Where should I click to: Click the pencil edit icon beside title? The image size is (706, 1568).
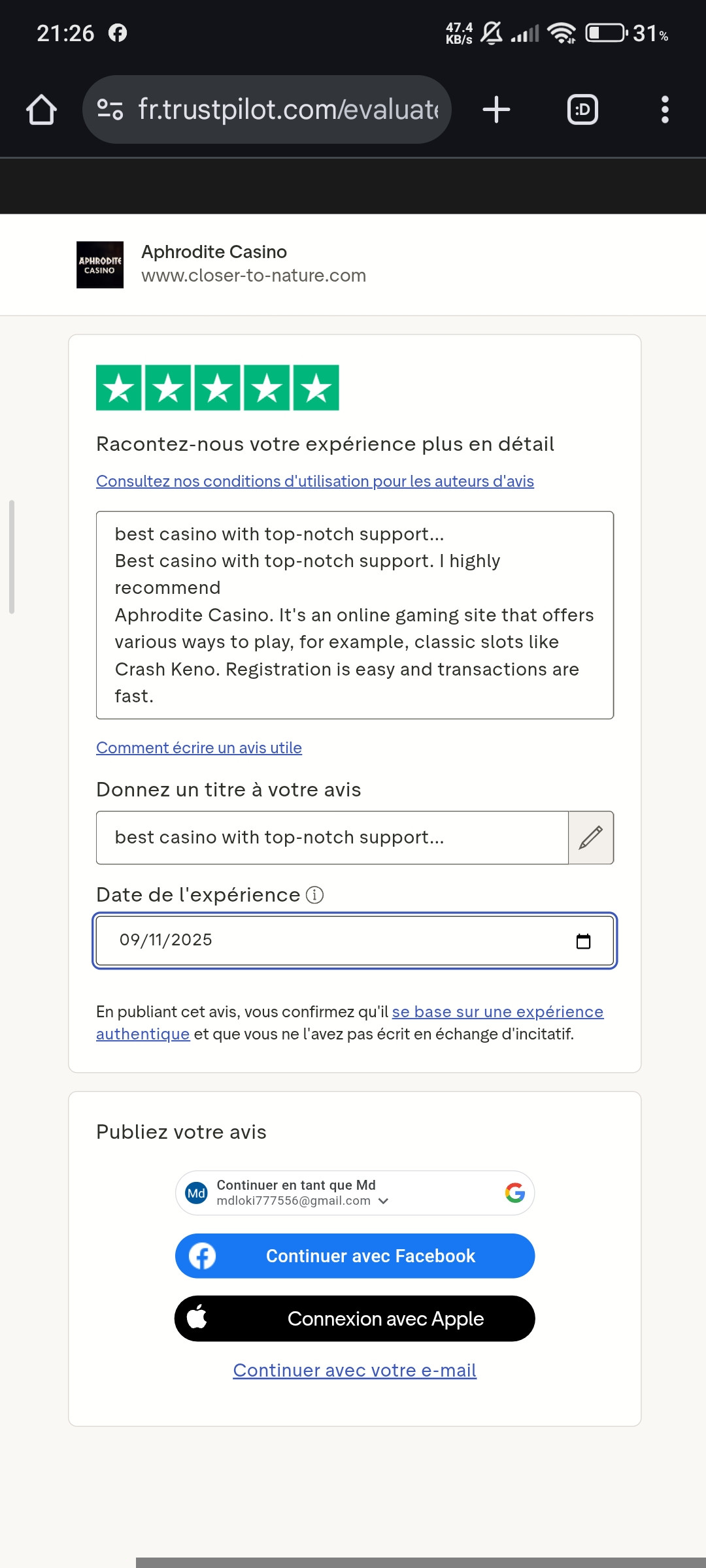pos(591,838)
